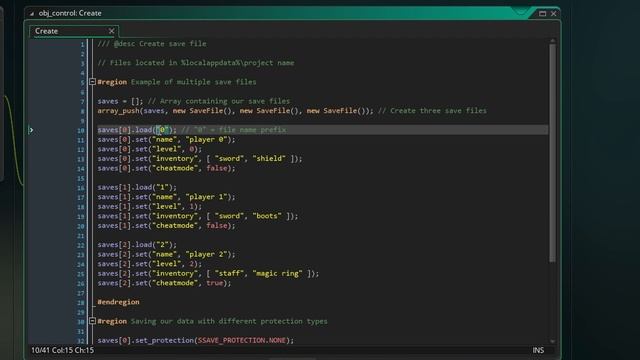Click the "shield" string
Viewport: 640px width, 360px height.
(269, 158)
